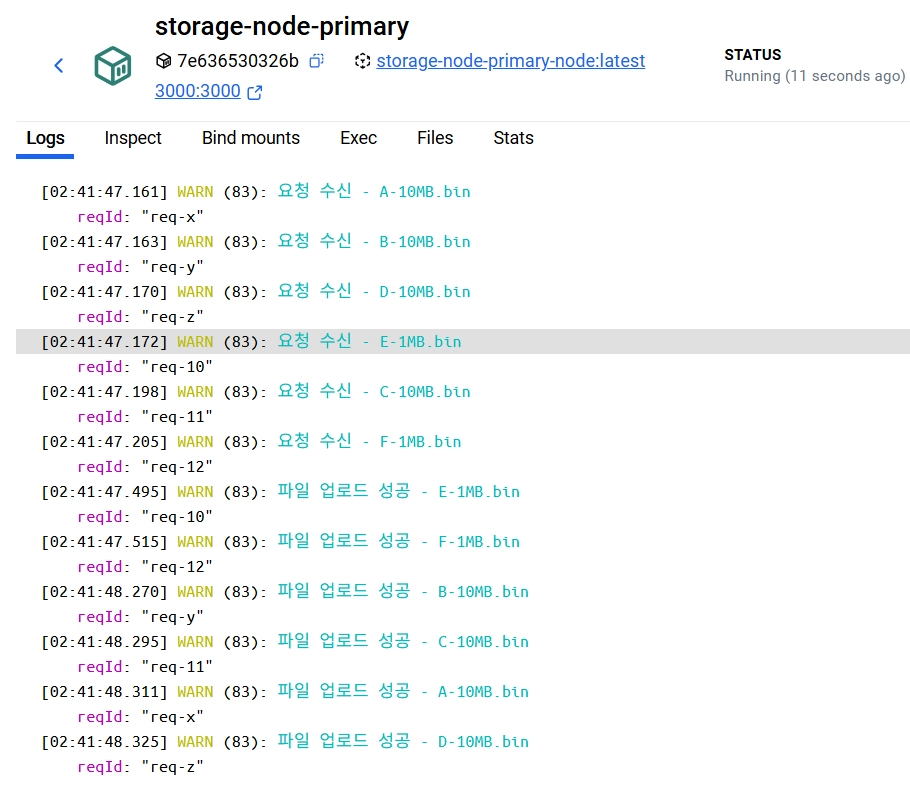The width and height of the screenshot is (910, 799).
Task: Click the container ID text 7e636530326b
Action: tap(238, 60)
